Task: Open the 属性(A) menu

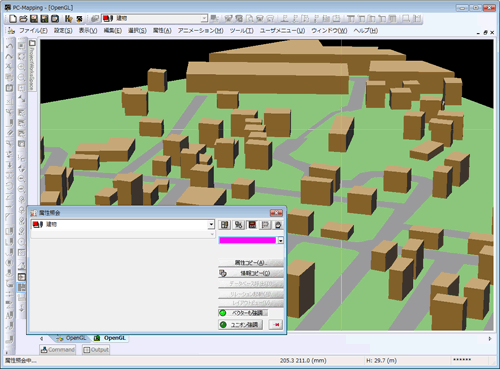Action: point(162,31)
